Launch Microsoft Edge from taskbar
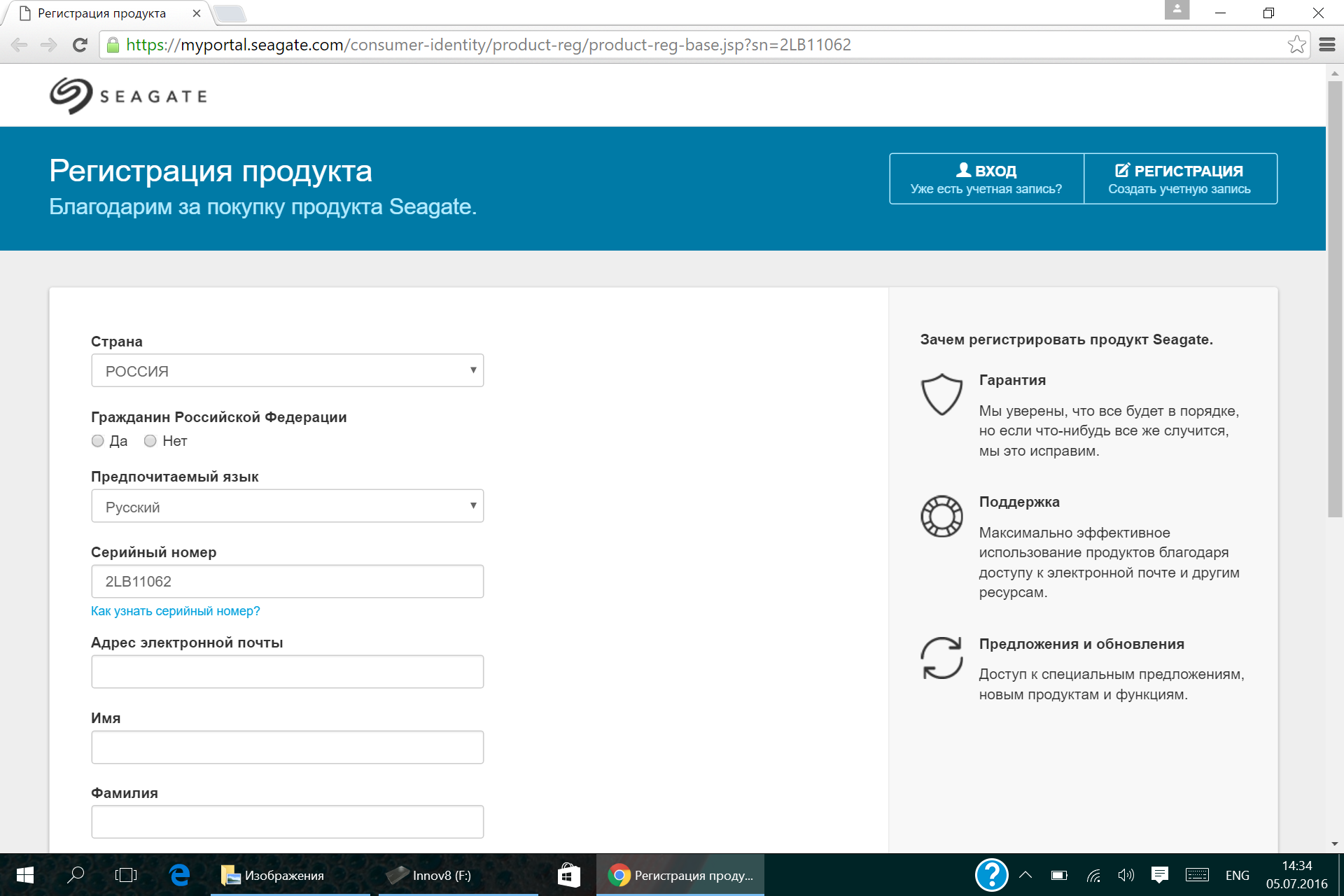 point(180,875)
